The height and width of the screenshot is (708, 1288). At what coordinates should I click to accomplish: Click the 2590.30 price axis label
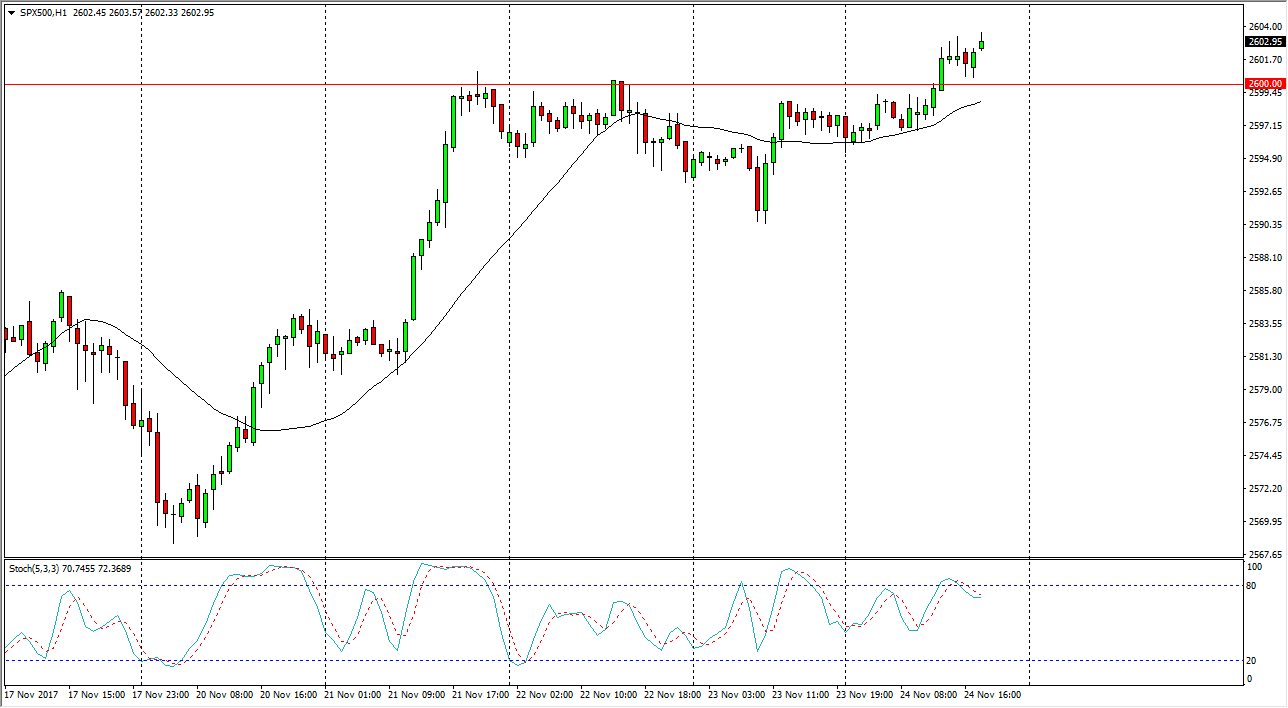(1264, 225)
